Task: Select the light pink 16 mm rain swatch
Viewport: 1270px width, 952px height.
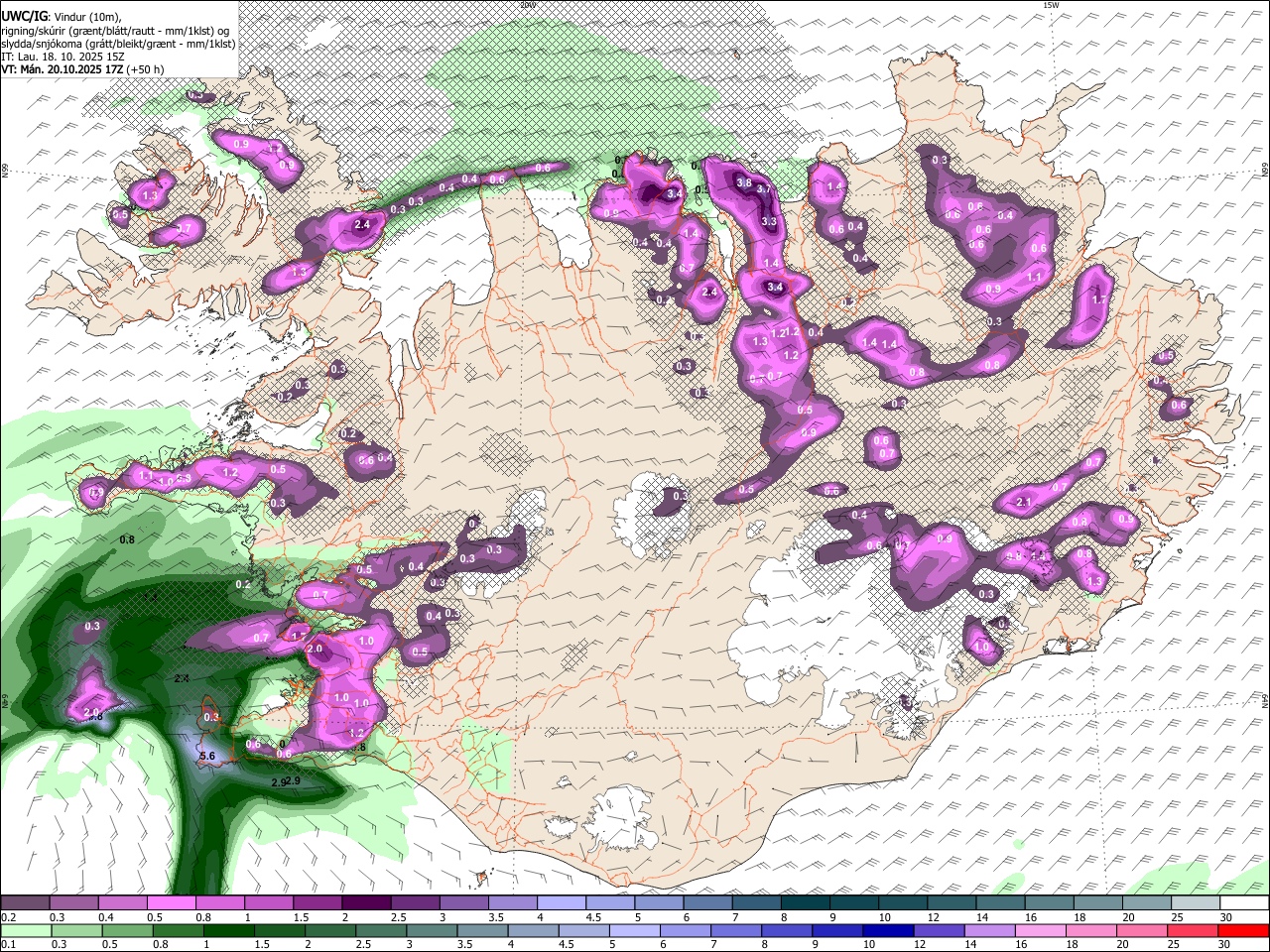Action: click(1040, 931)
